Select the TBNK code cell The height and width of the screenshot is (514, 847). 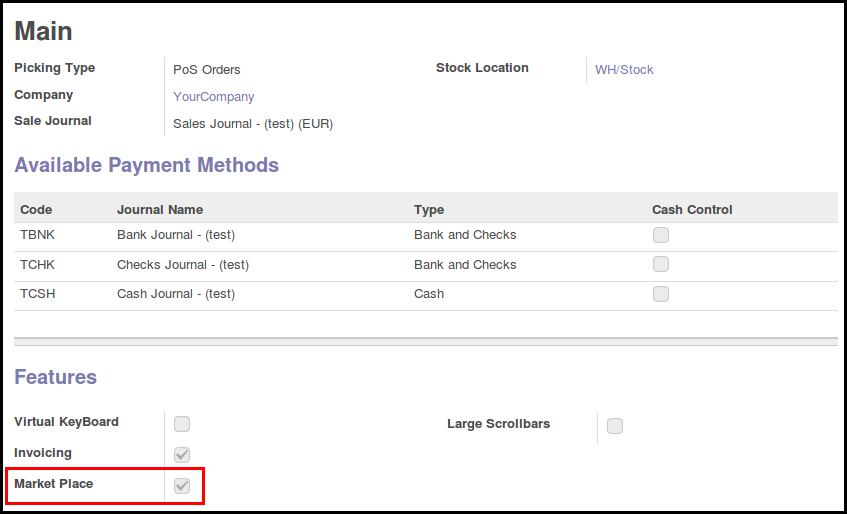click(37, 235)
